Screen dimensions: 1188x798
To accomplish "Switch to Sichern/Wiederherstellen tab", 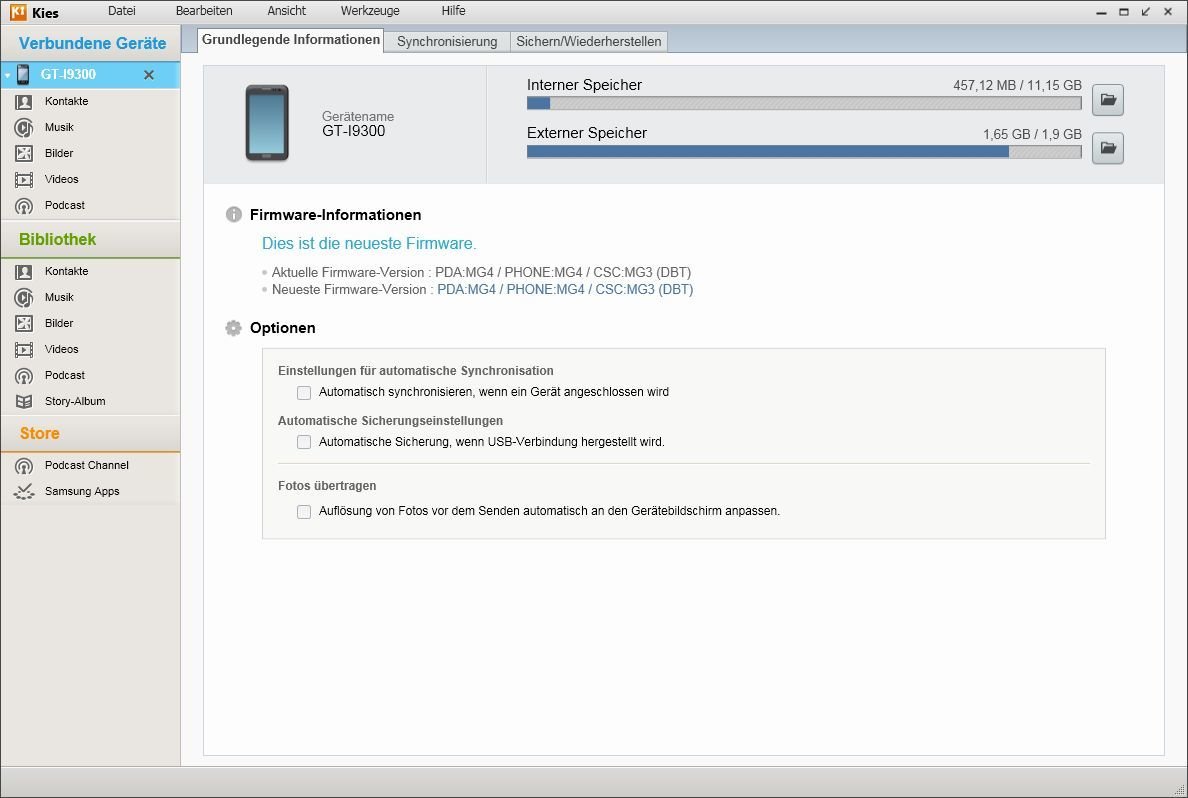I will click(x=588, y=42).
